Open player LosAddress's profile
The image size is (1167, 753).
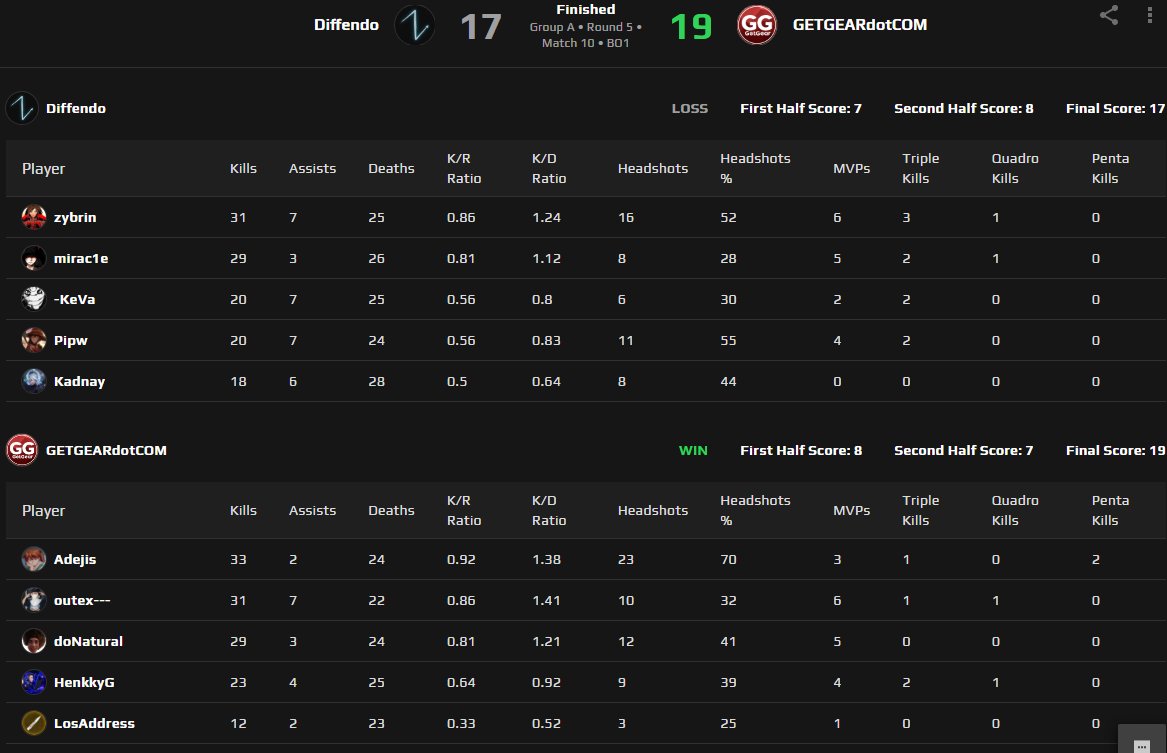[94, 723]
